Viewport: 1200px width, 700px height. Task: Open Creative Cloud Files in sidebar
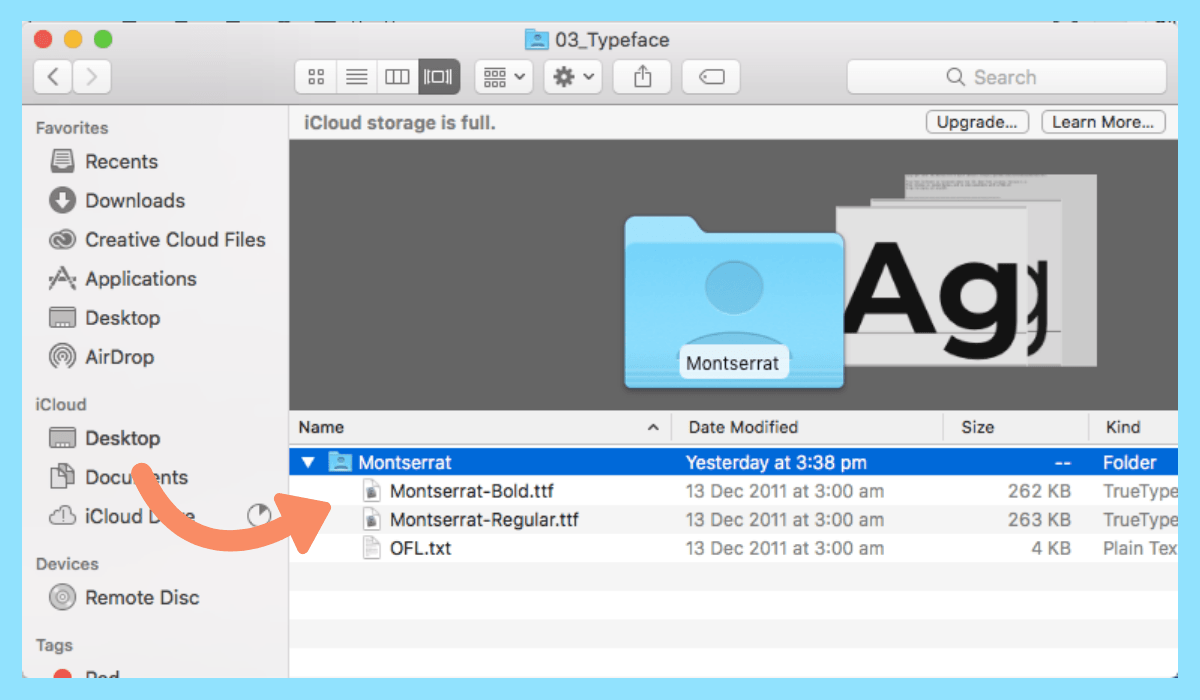coord(157,239)
